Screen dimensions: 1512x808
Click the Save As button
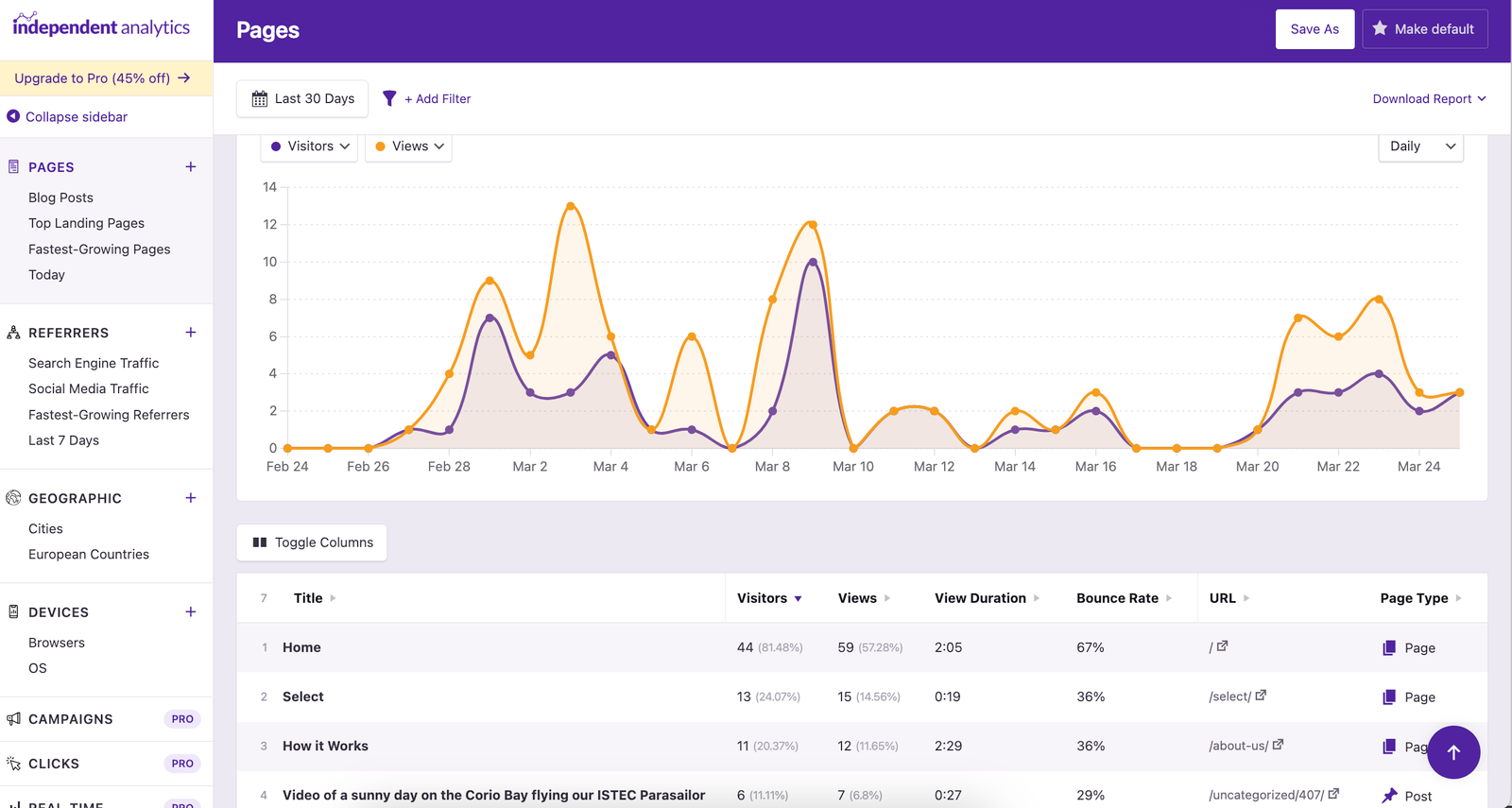pyautogui.click(x=1314, y=29)
